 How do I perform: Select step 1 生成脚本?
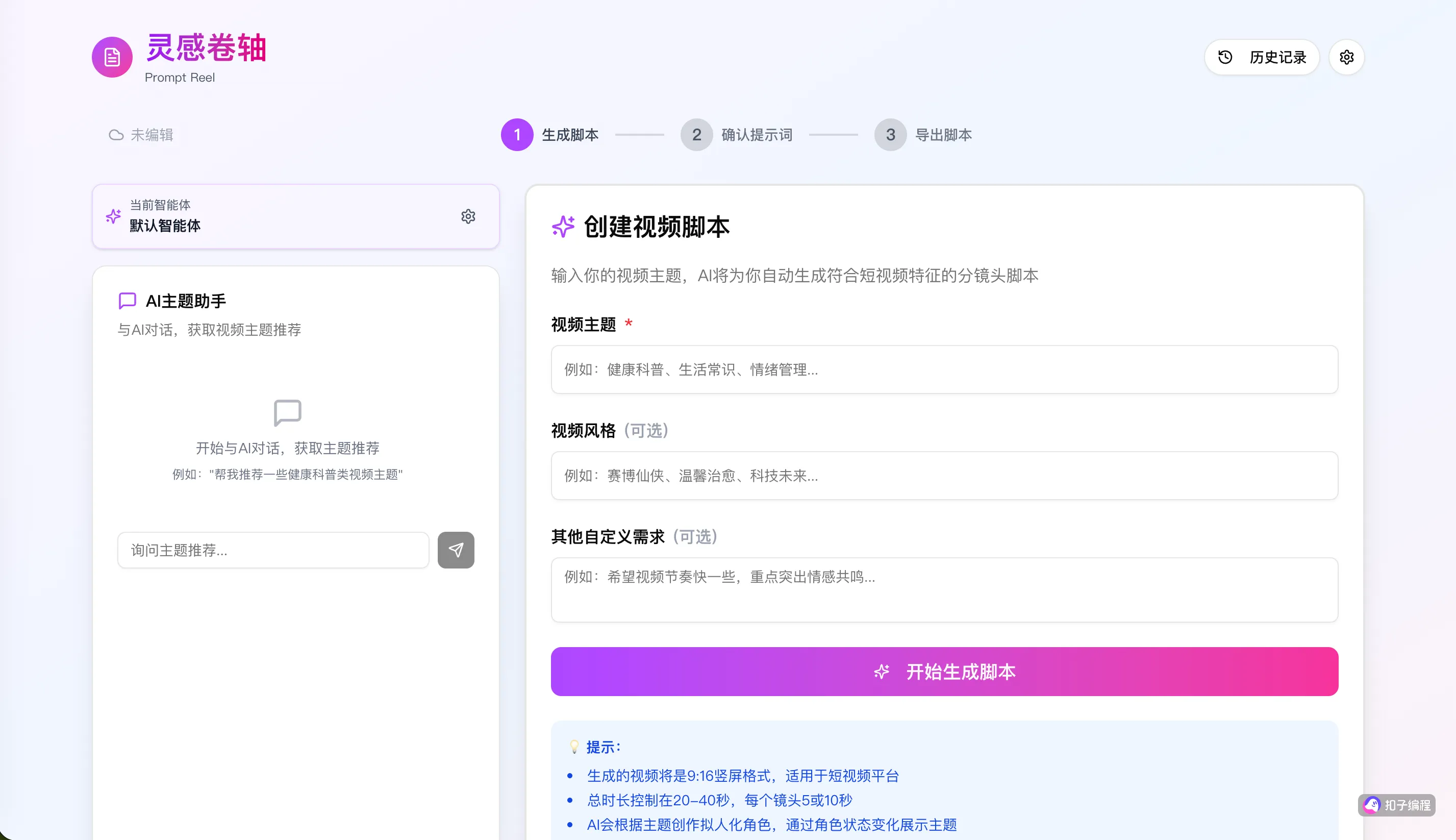(x=517, y=135)
